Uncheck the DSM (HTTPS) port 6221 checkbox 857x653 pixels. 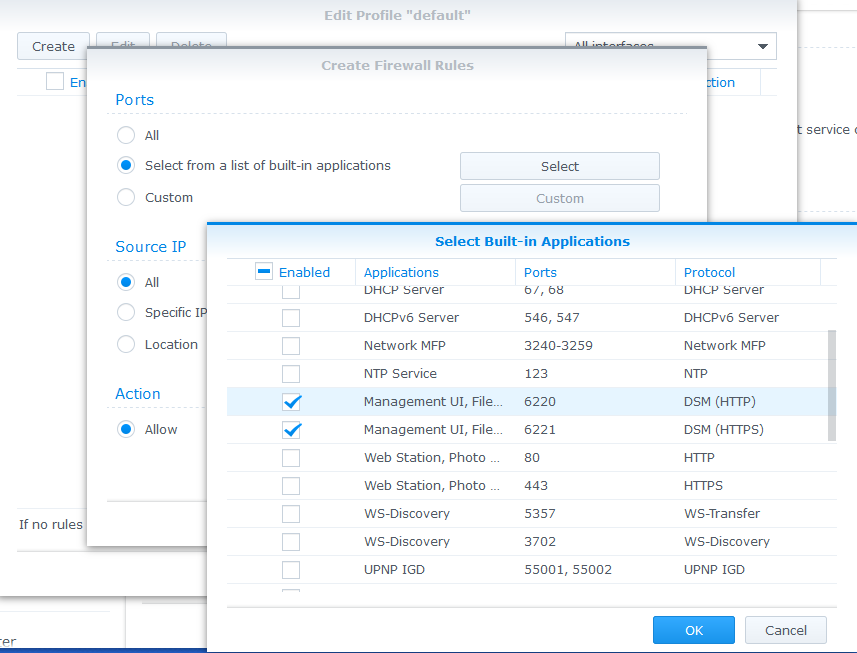(291, 430)
